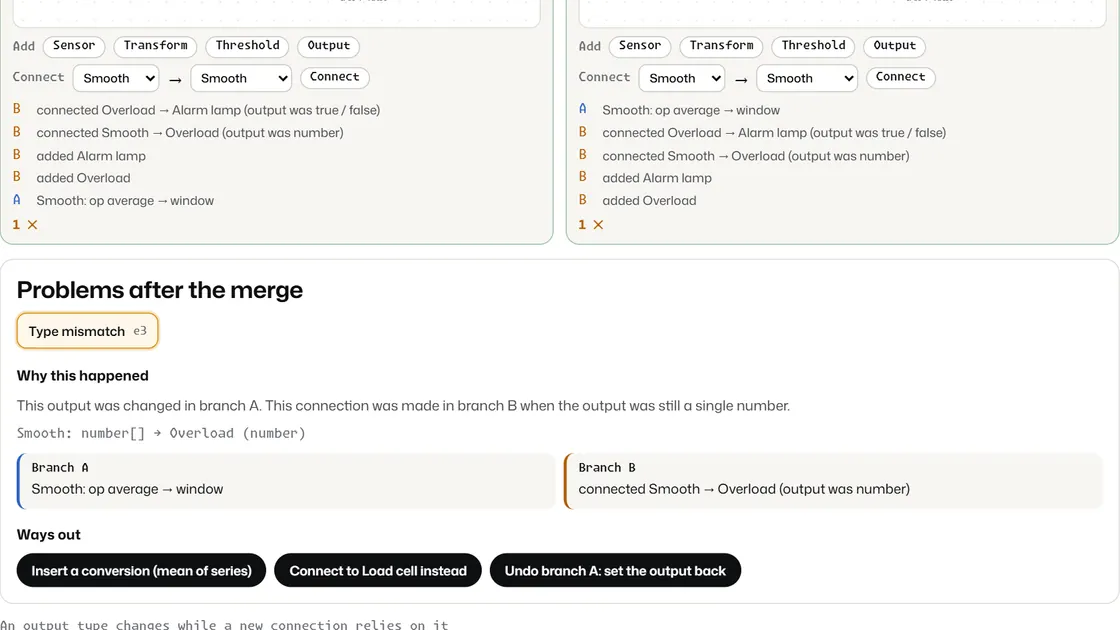This screenshot has height=630, width=1120.
Task: Insert a conversion (mean of series)
Action: 141,570
